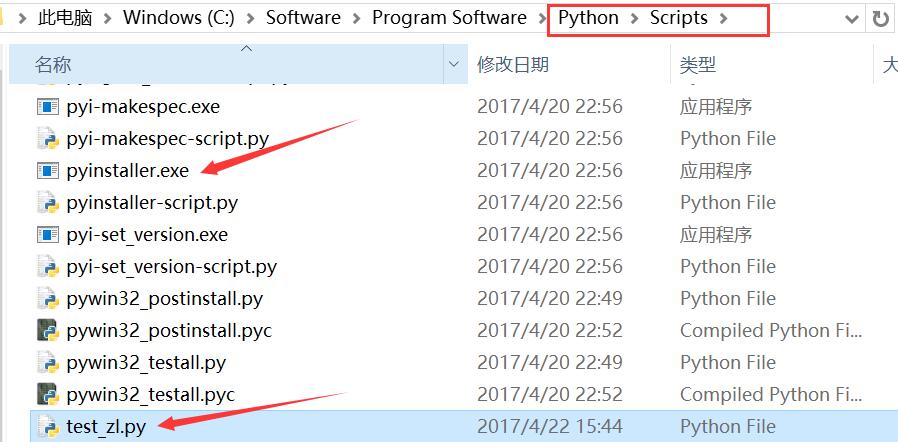Open the address bar history dropdown
Viewport: 898px width, 442px height.
(852, 19)
